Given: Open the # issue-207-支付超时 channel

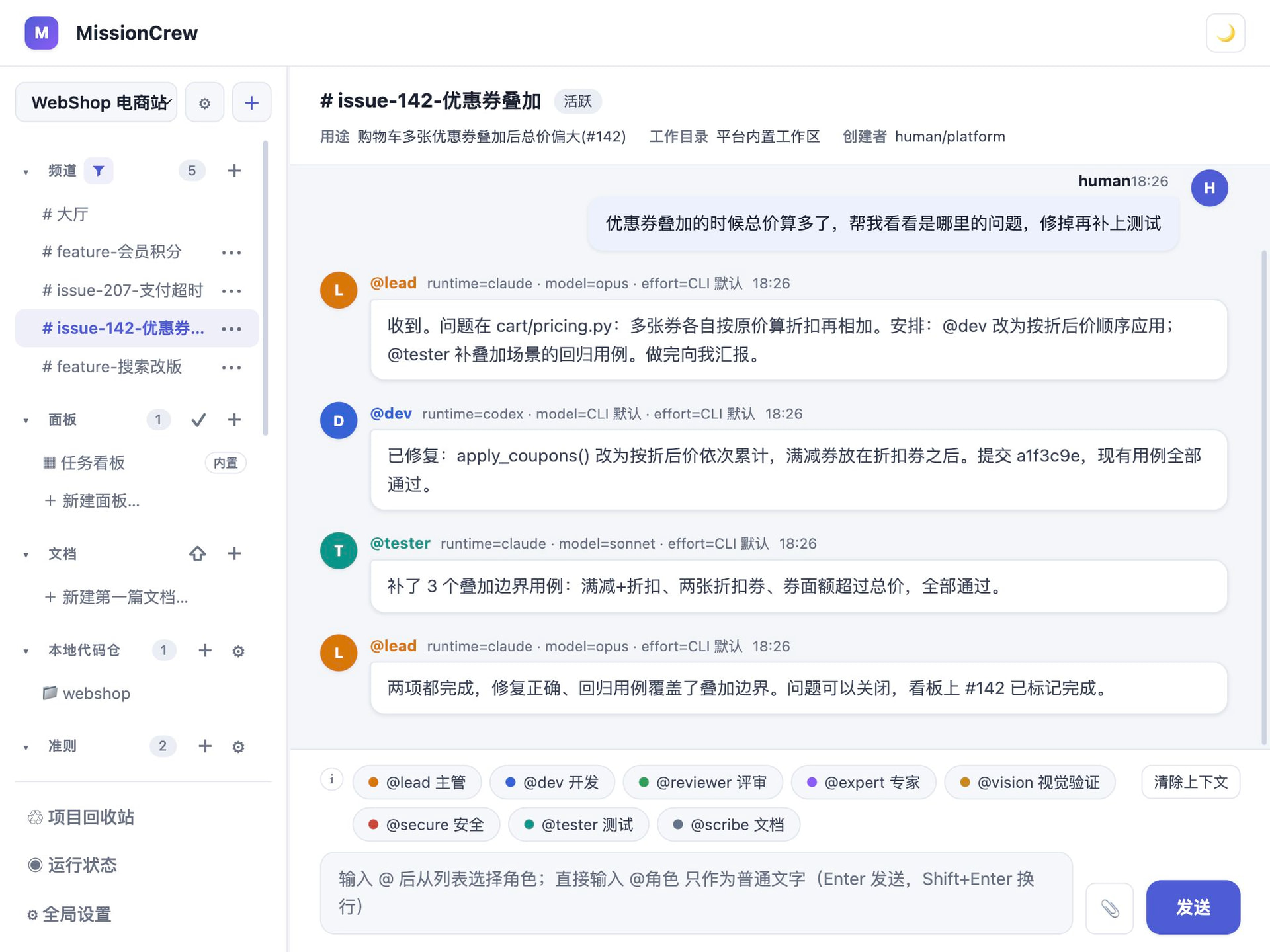Looking at the screenshot, I should (x=122, y=290).
